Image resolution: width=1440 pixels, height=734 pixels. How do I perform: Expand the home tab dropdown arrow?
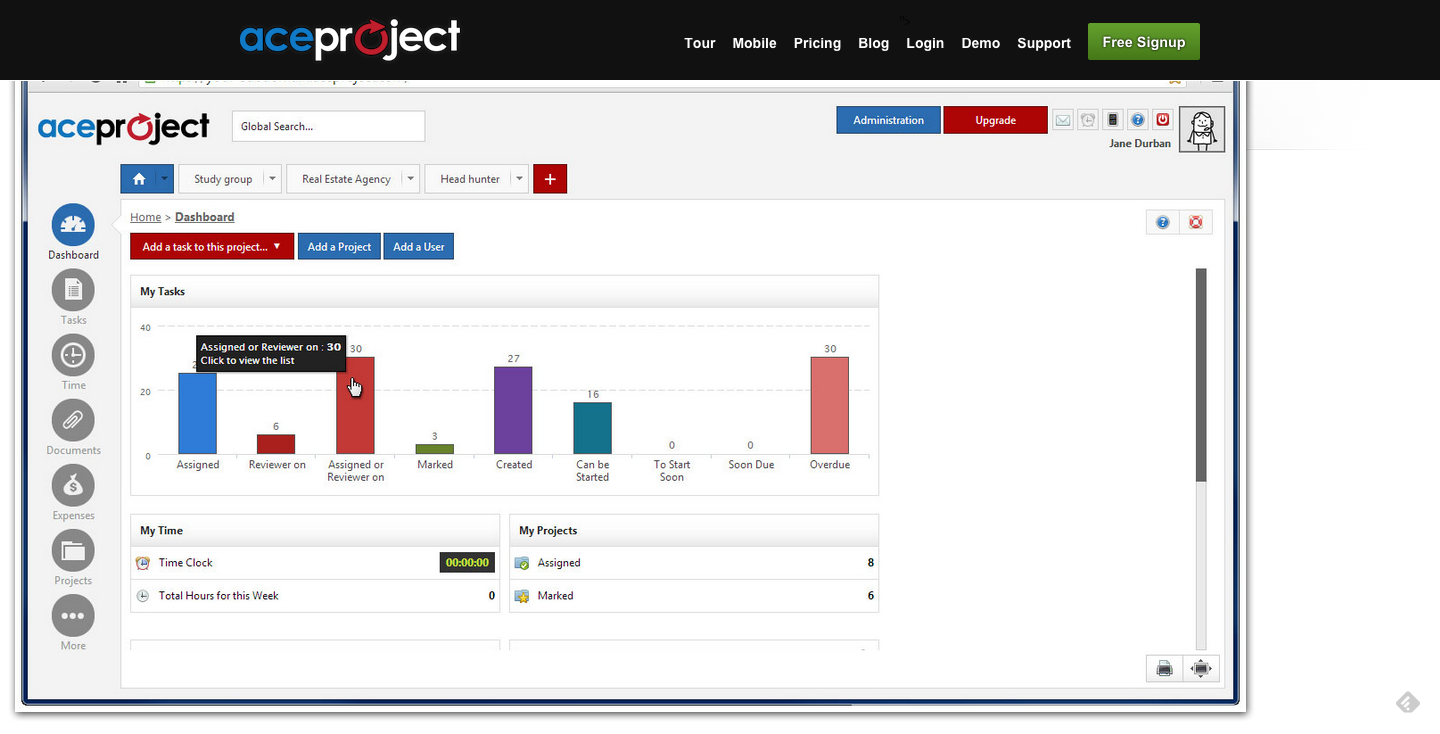coord(165,179)
